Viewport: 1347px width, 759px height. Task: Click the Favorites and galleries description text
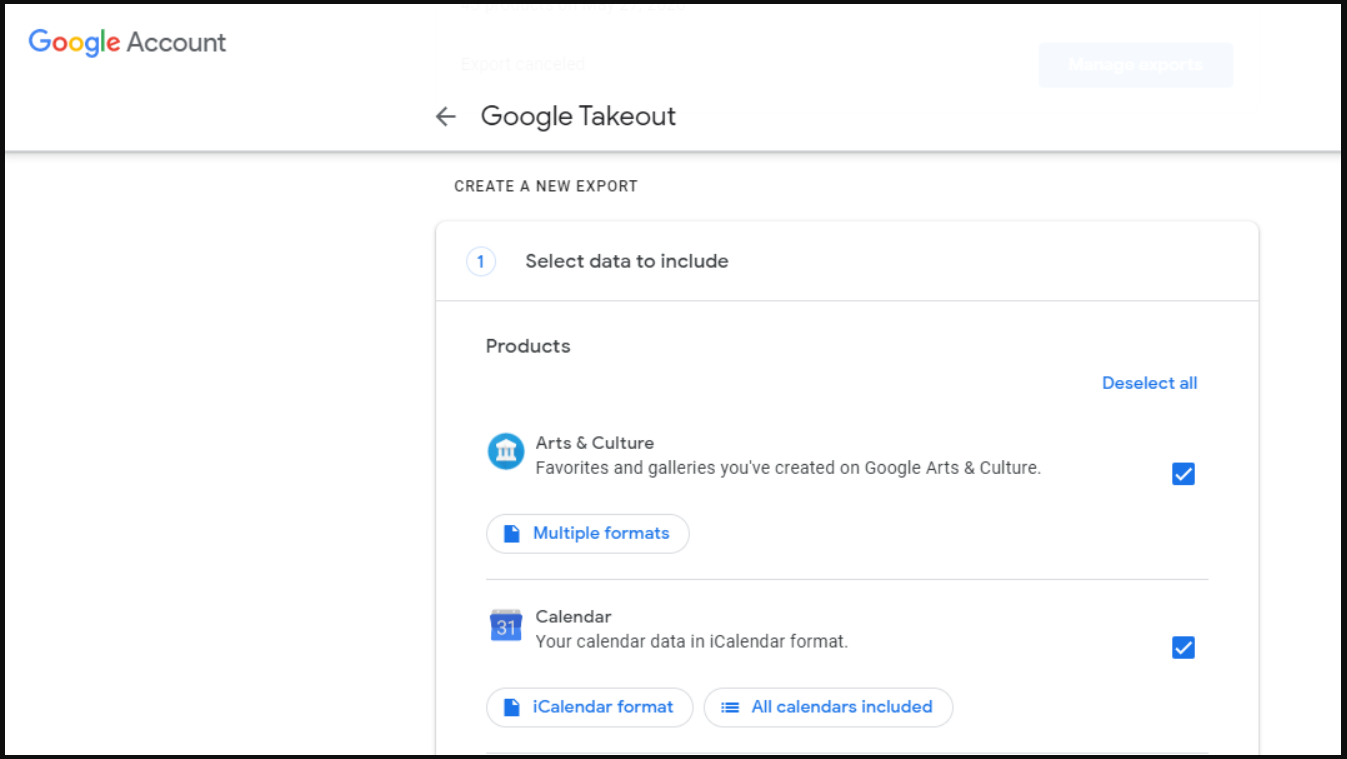pos(788,468)
